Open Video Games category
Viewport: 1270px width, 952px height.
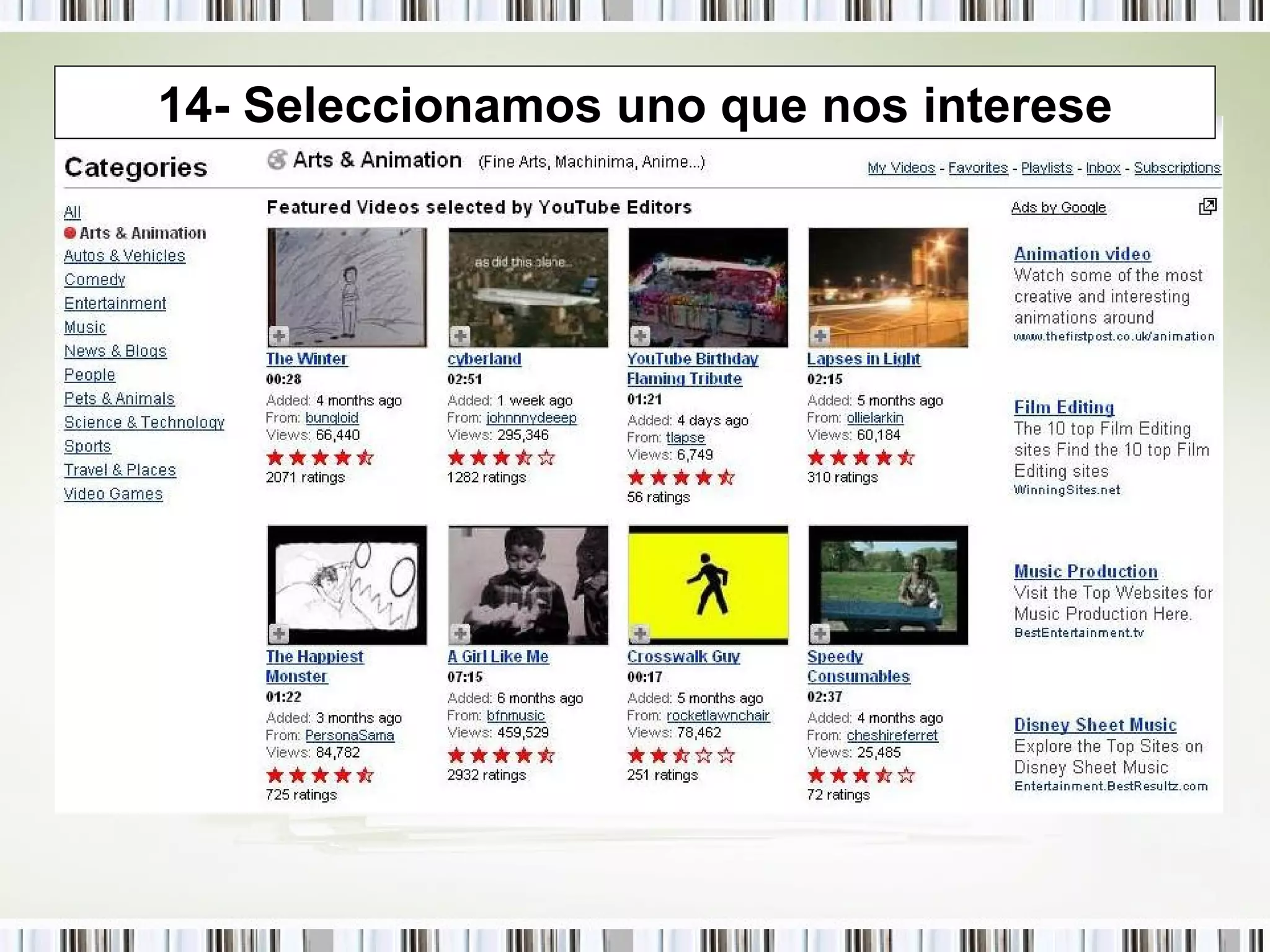(x=113, y=494)
